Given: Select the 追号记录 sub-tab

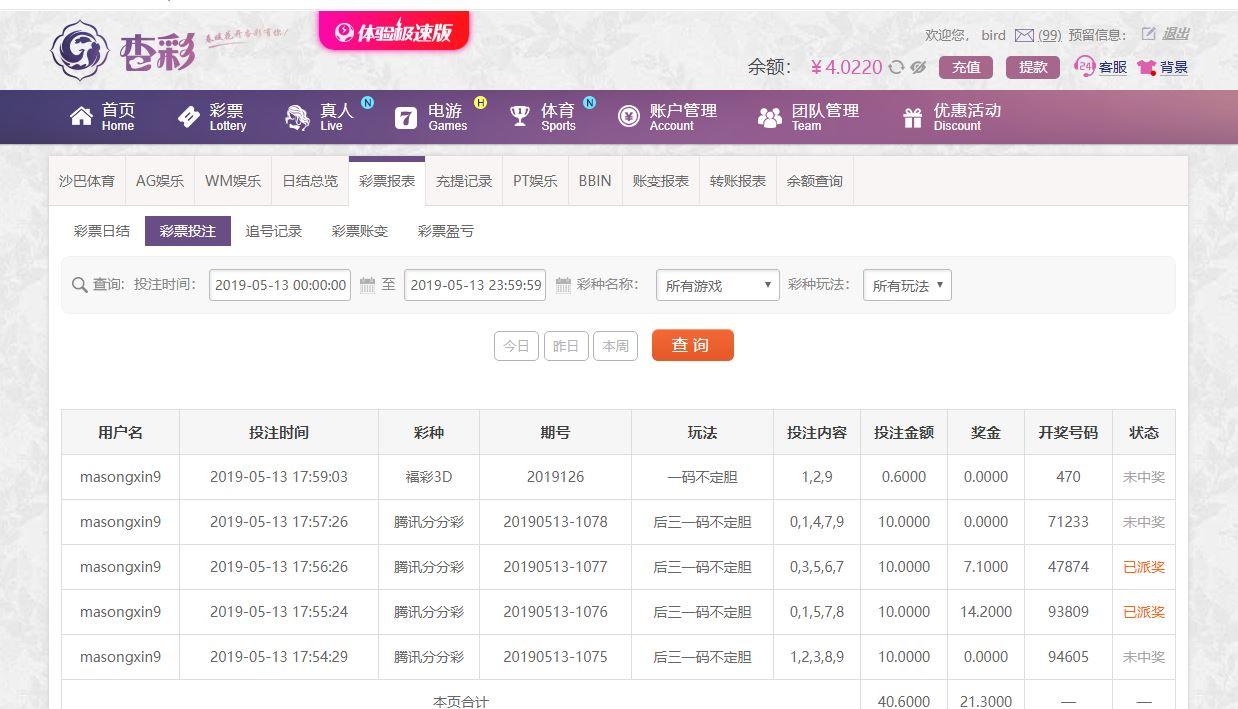Looking at the screenshot, I should click(274, 231).
